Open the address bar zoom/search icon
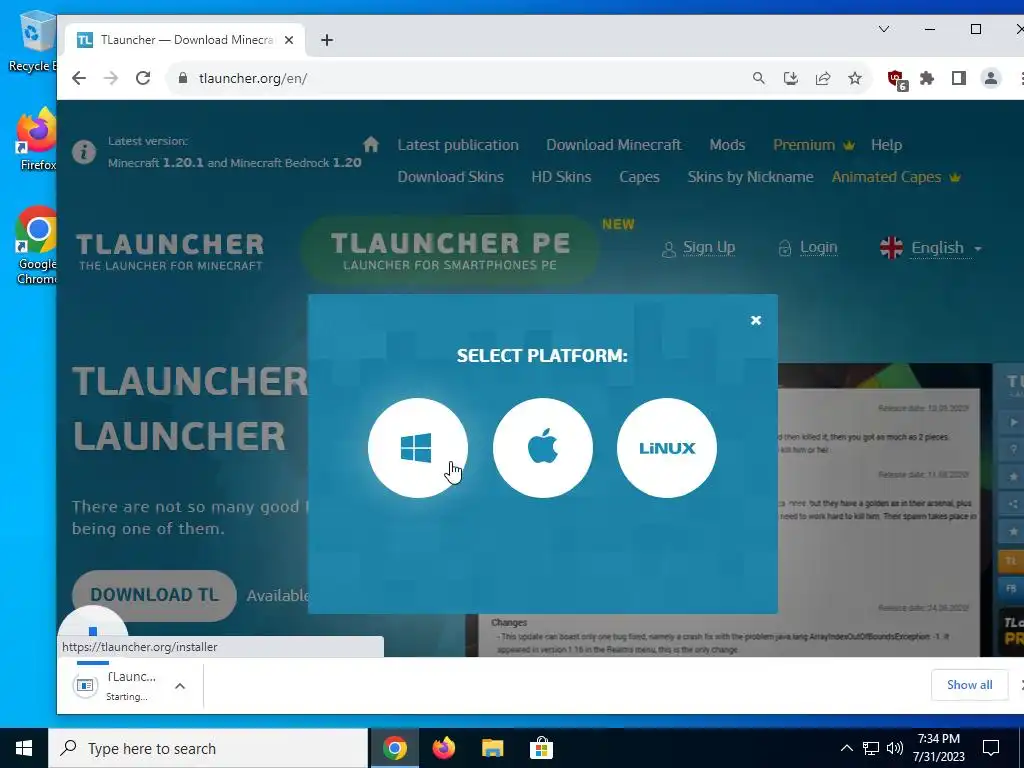The width and height of the screenshot is (1024, 768). (x=758, y=78)
